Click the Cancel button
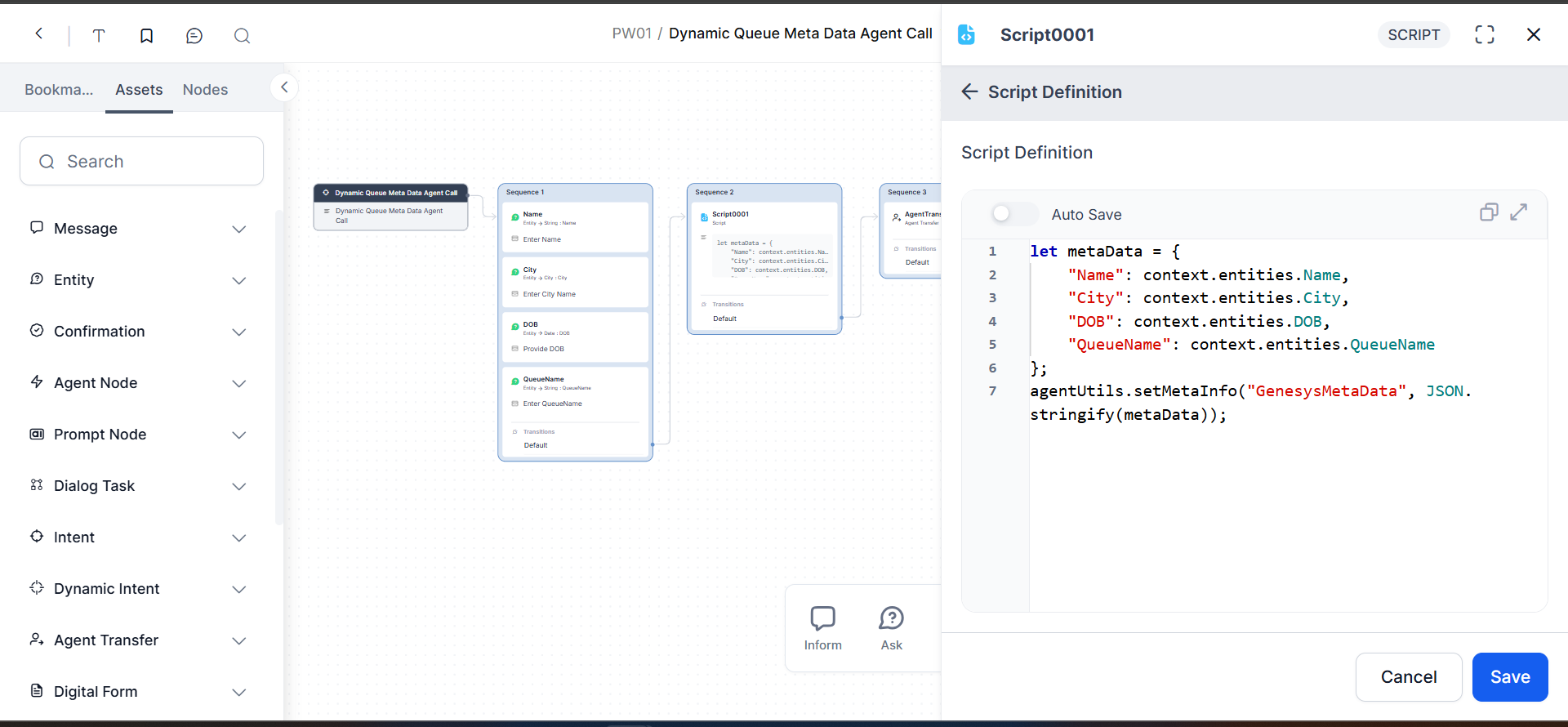 click(1408, 676)
